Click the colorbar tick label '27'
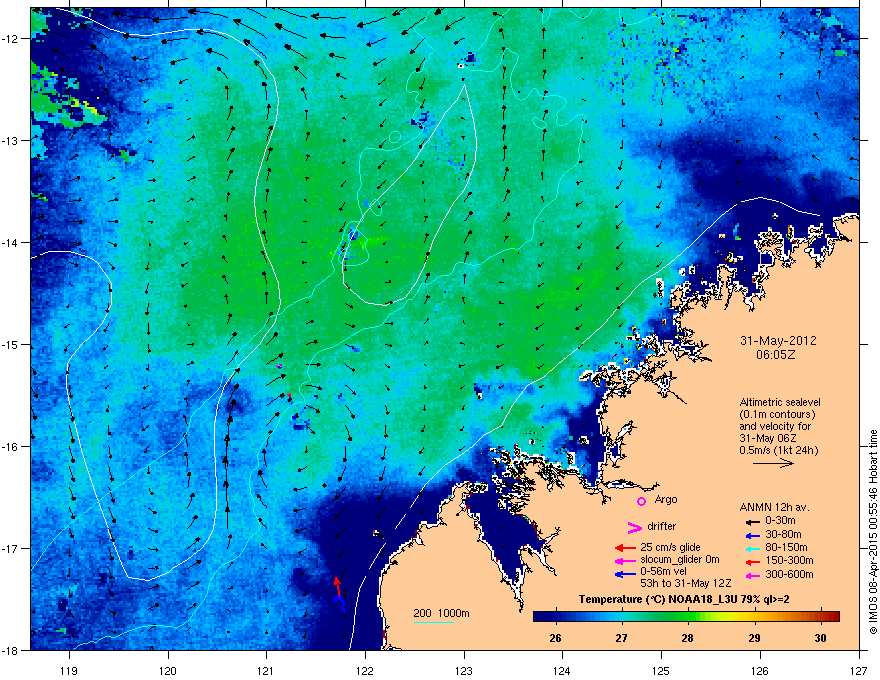880x680 pixels. 621,638
